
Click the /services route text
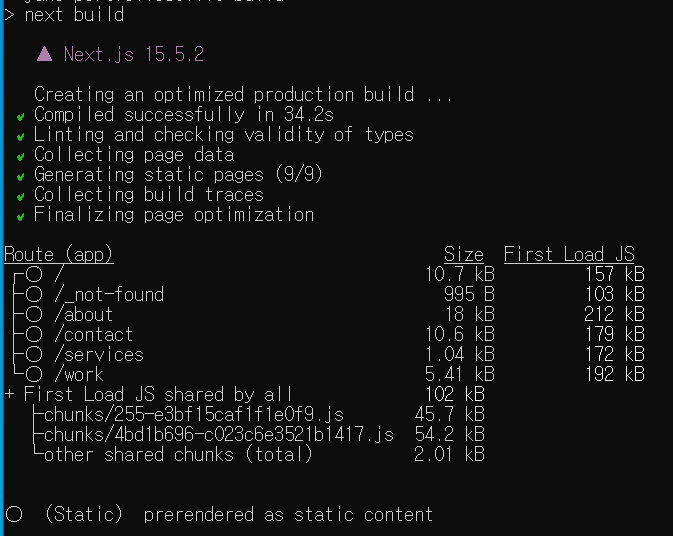click(99, 354)
